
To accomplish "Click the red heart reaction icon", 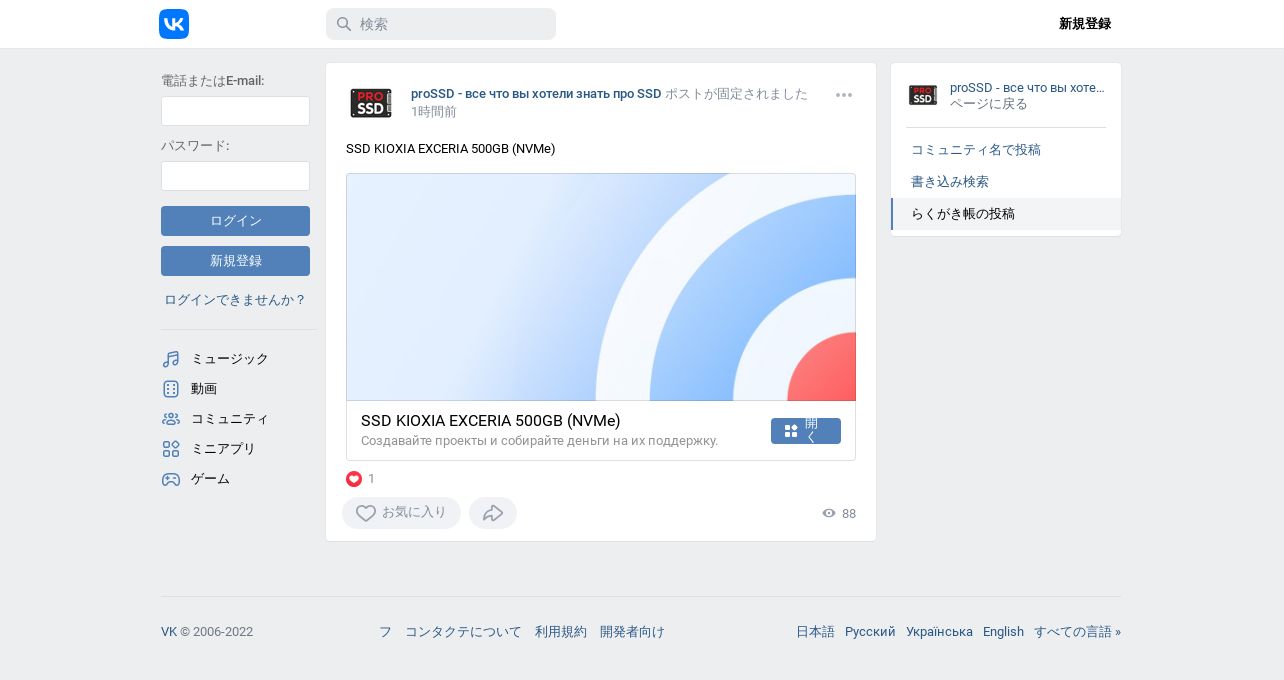I will pos(354,479).
